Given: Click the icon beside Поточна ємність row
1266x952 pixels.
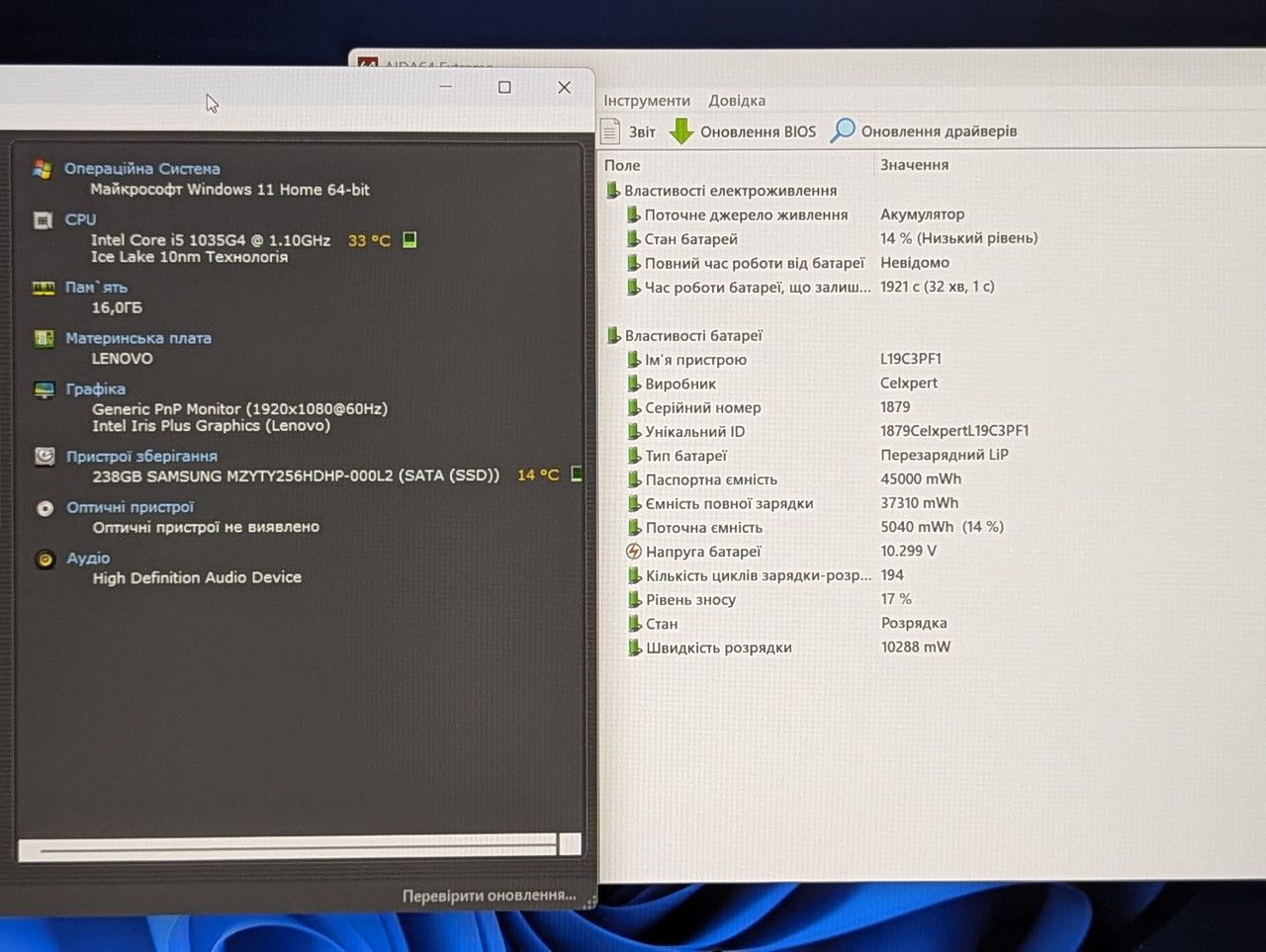Looking at the screenshot, I should point(634,528).
